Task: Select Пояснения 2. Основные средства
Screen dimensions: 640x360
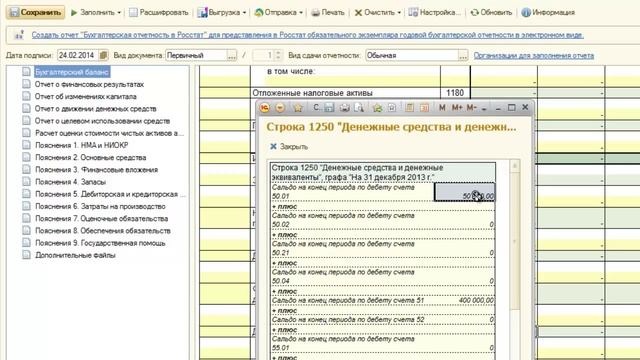Action: [x=91, y=158]
